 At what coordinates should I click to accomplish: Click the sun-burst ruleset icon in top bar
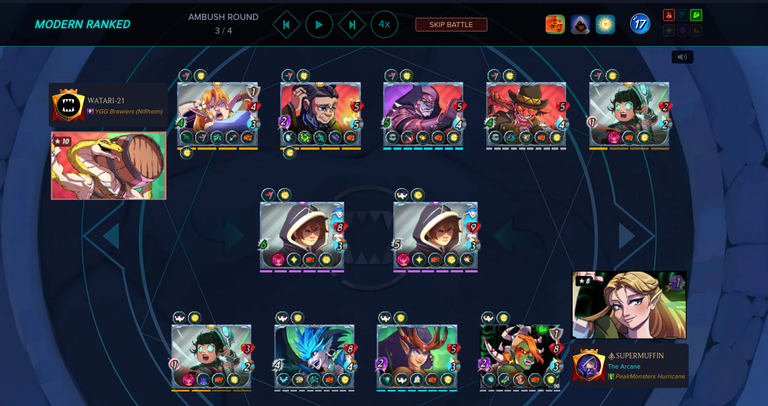[x=605, y=24]
